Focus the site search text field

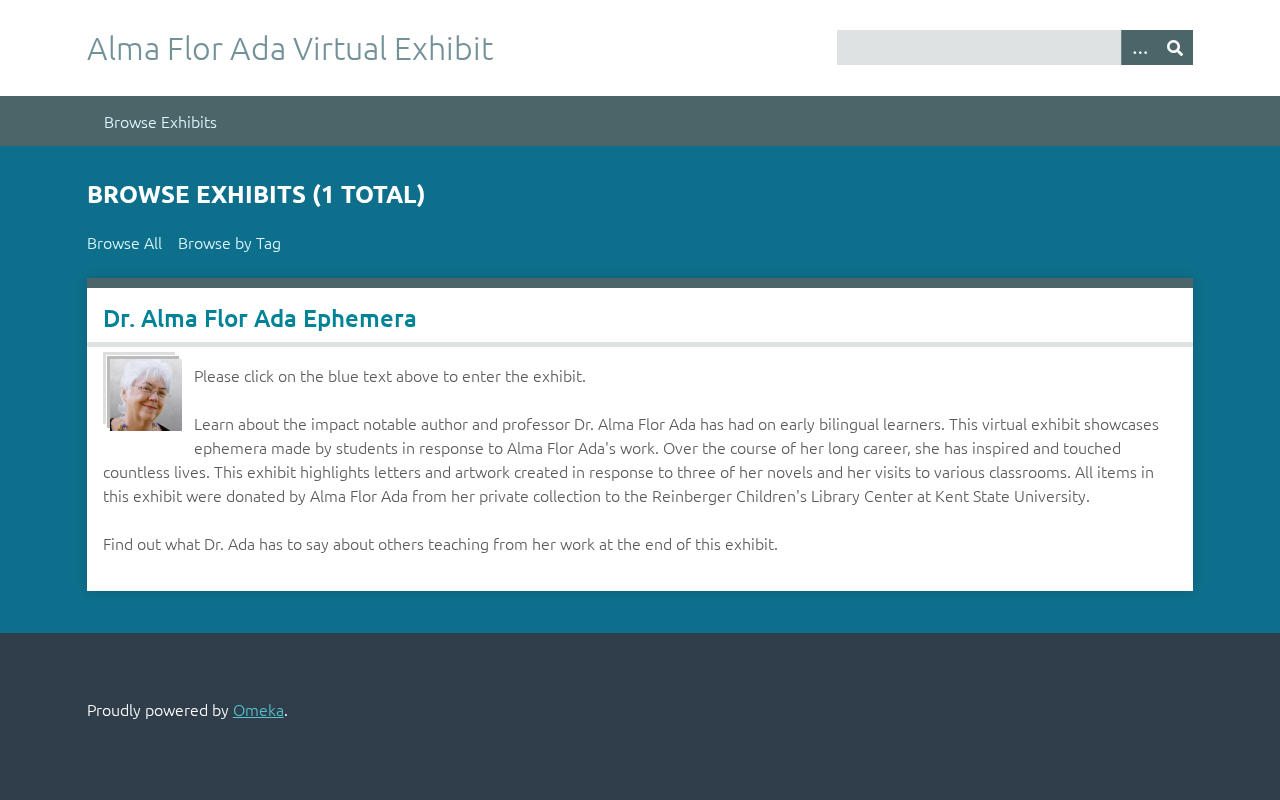979,48
